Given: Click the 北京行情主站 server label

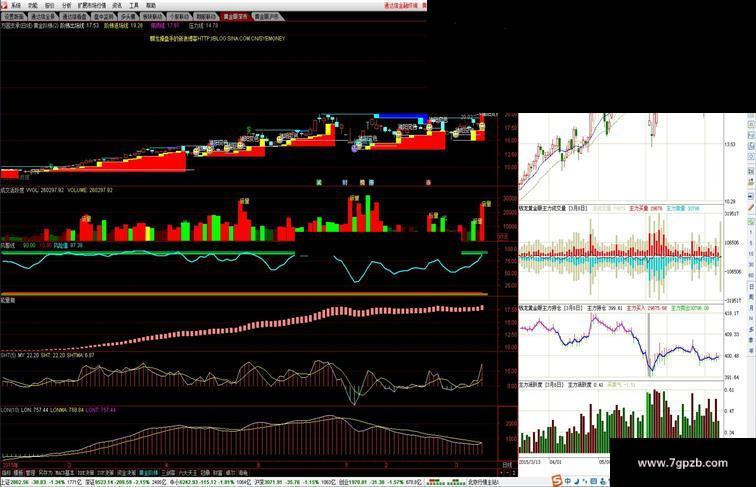Looking at the screenshot, I should [x=483, y=482].
